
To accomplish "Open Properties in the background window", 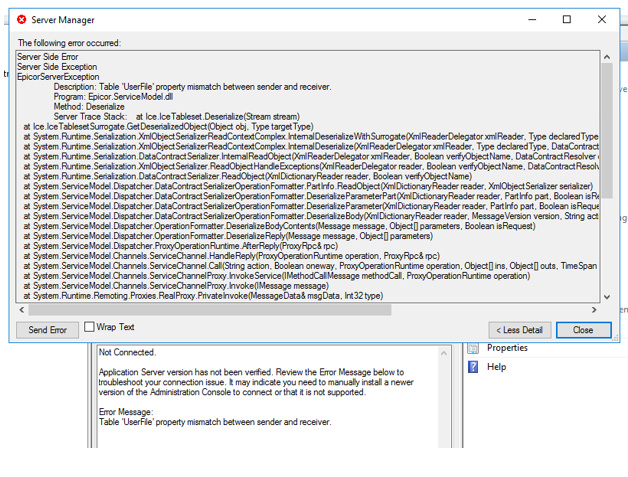I will point(507,348).
